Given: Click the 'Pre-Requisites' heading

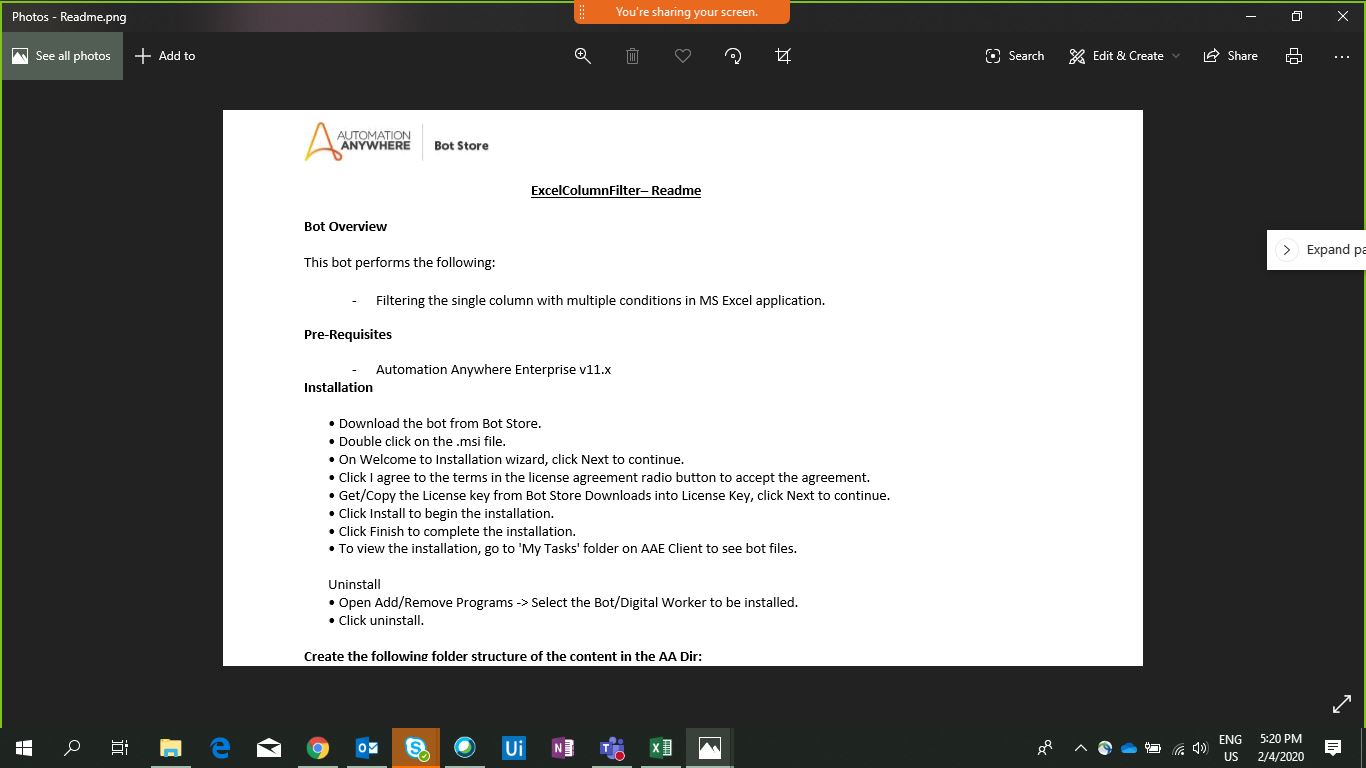Looking at the screenshot, I should pyautogui.click(x=348, y=334).
